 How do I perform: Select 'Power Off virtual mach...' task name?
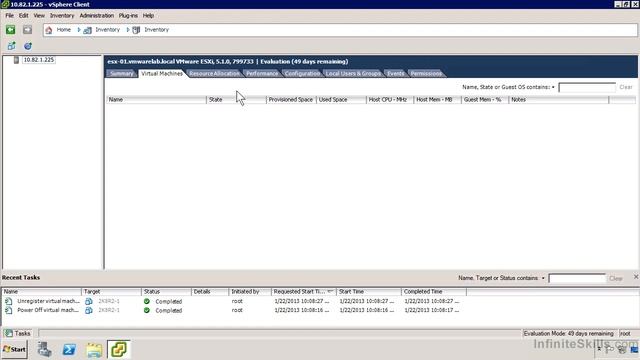coord(48,310)
